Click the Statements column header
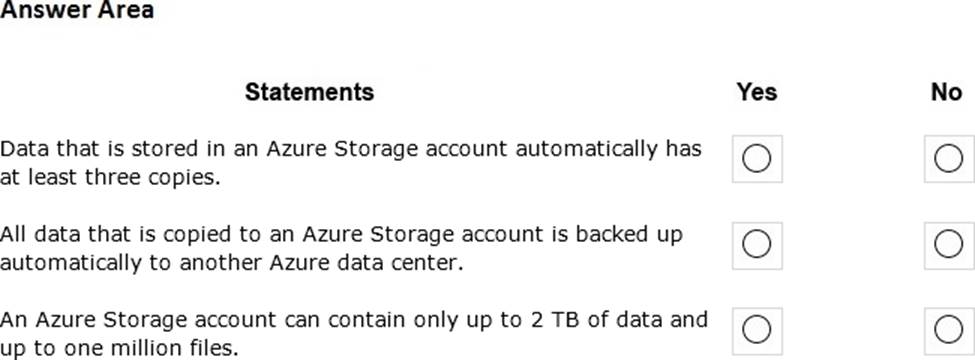Viewport: 975px width, 360px height. pos(310,92)
